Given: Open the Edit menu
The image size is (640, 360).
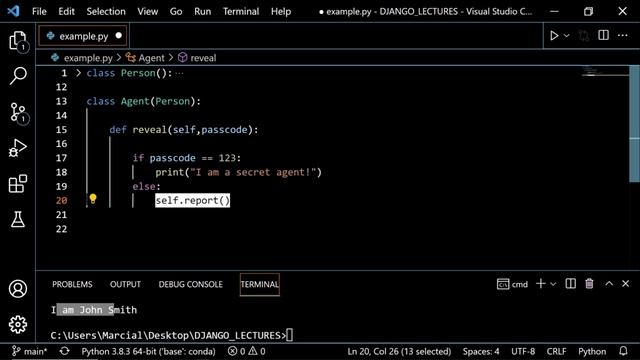Looking at the screenshot, I should (x=66, y=11).
